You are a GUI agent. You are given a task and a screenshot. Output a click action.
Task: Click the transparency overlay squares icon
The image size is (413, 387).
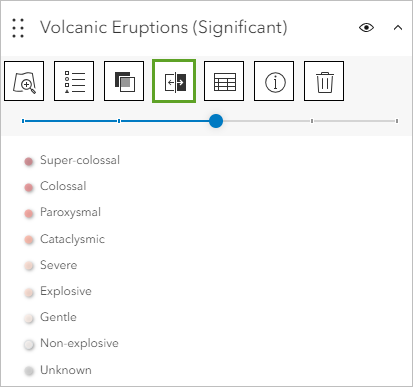(x=124, y=81)
